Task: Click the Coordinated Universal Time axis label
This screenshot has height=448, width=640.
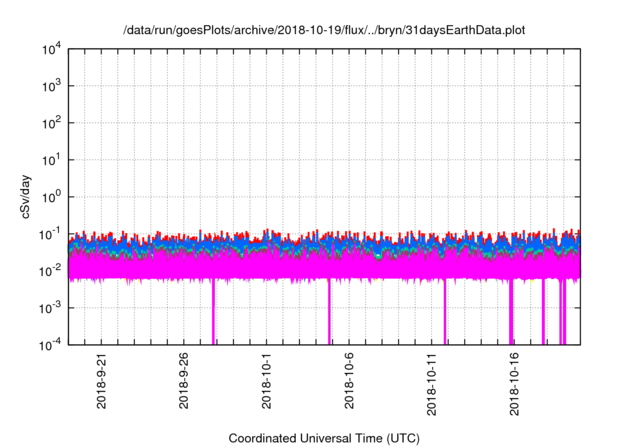Action: coord(324,438)
